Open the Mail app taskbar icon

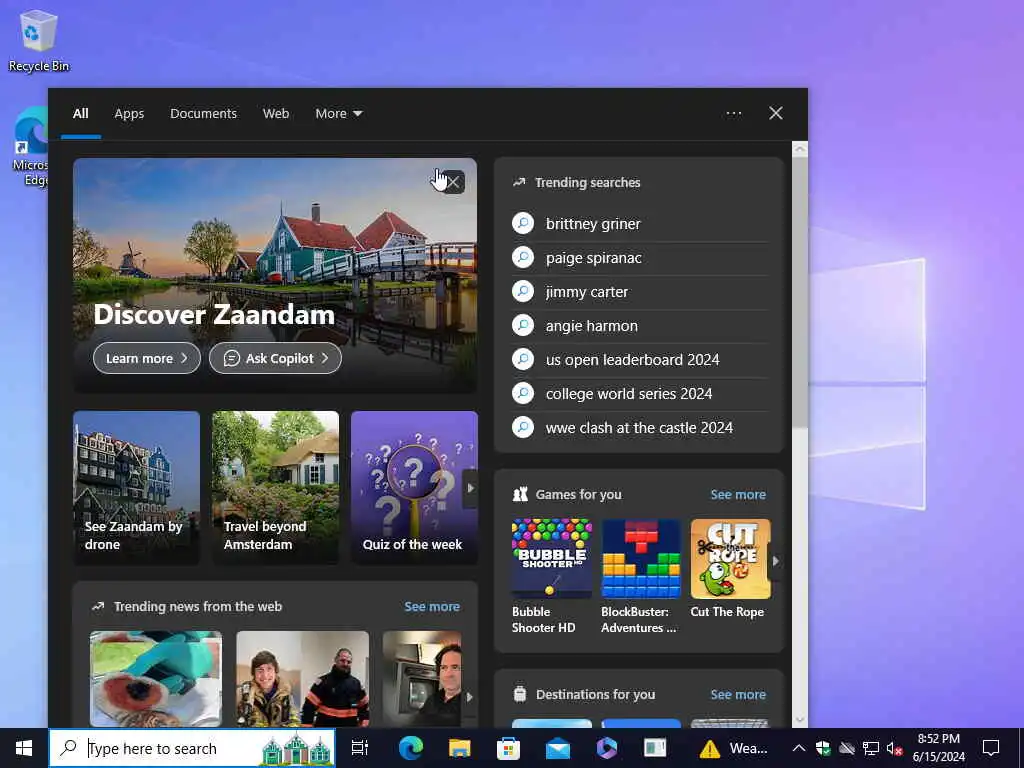click(558, 748)
